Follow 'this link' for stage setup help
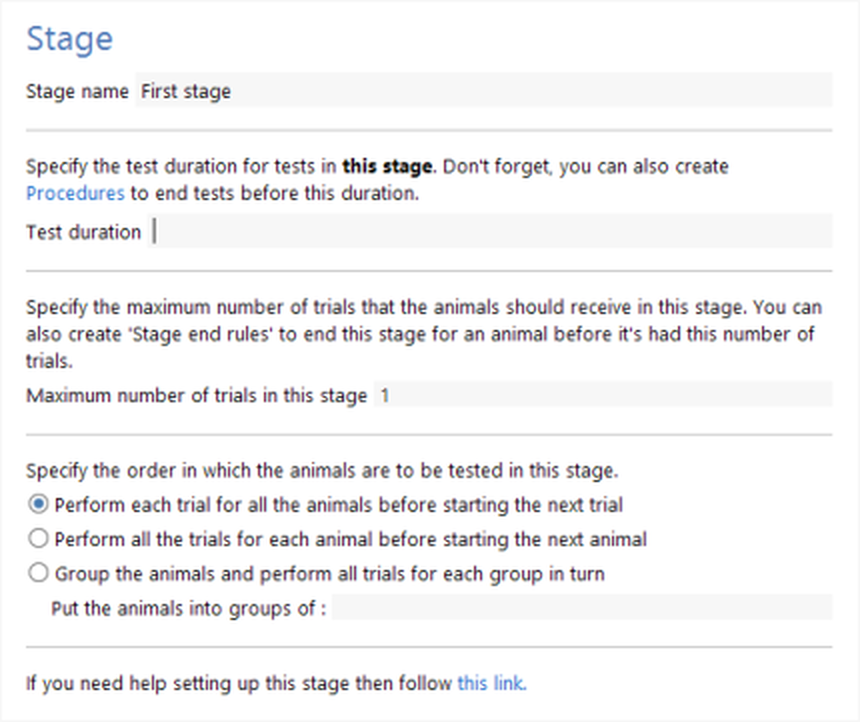Image resolution: width=860 pixels, height=722 pixels. pyautogui.click(x=490, y=684)
